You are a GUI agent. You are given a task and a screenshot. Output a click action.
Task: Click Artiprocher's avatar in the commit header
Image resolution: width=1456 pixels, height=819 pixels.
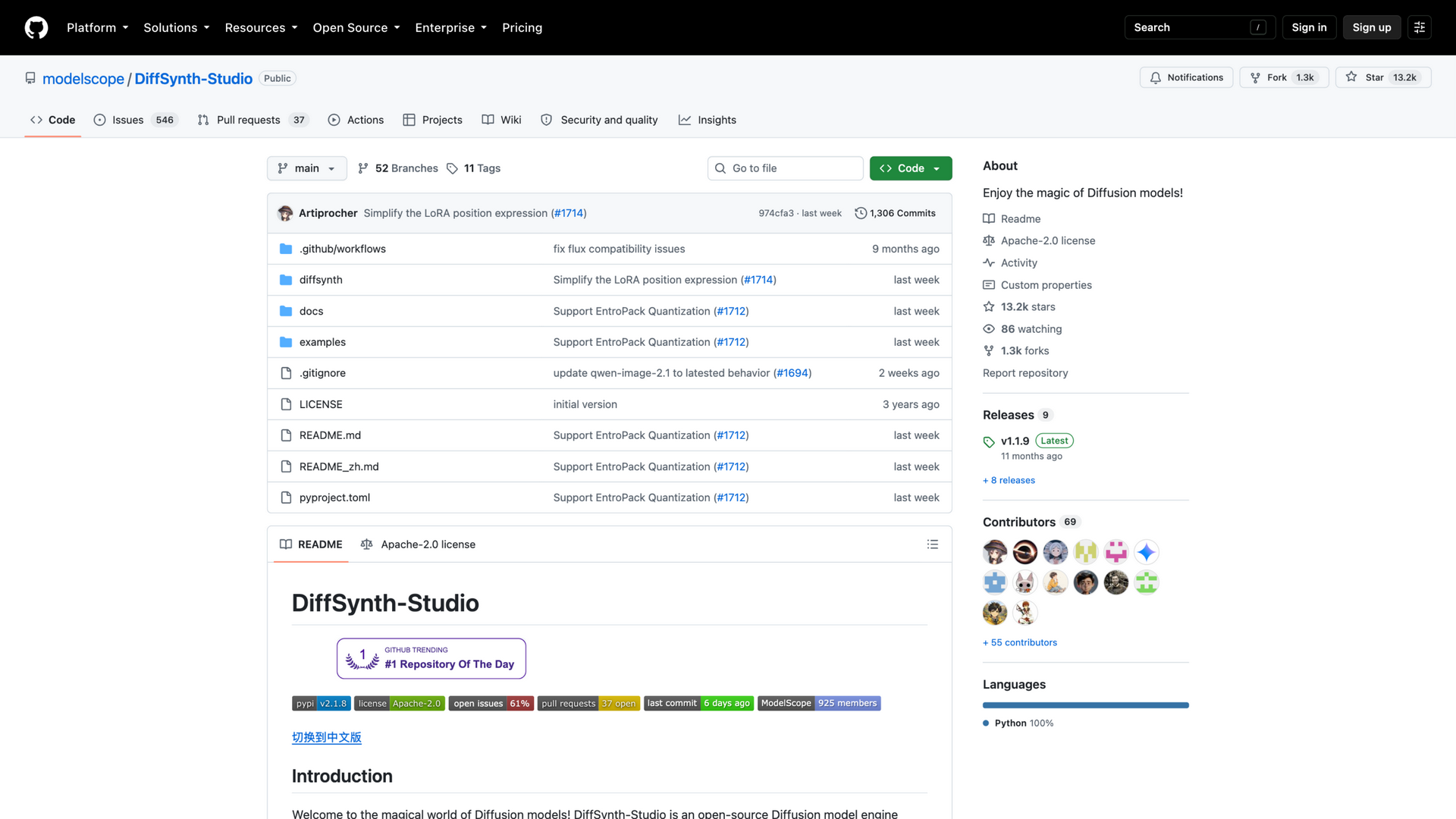(285, 213)
